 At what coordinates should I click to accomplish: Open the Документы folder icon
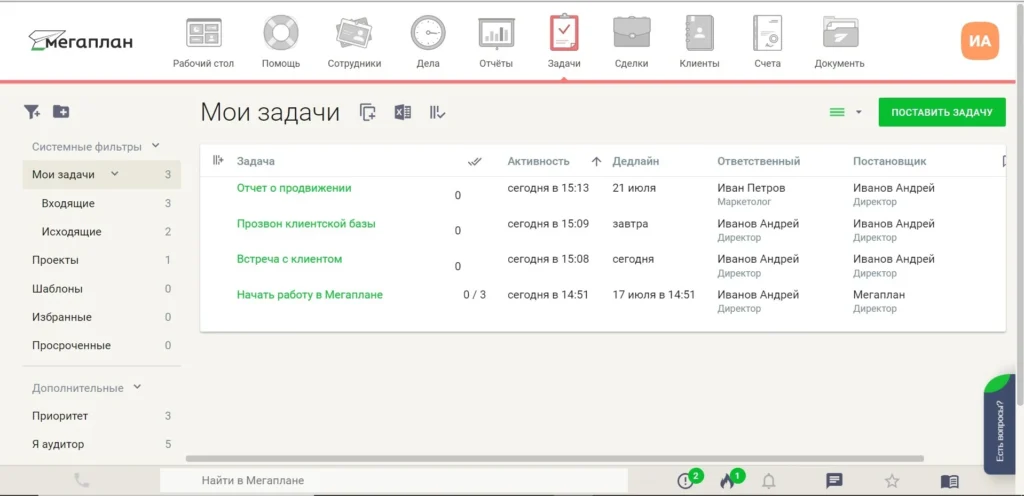click(x=840, y=32)
